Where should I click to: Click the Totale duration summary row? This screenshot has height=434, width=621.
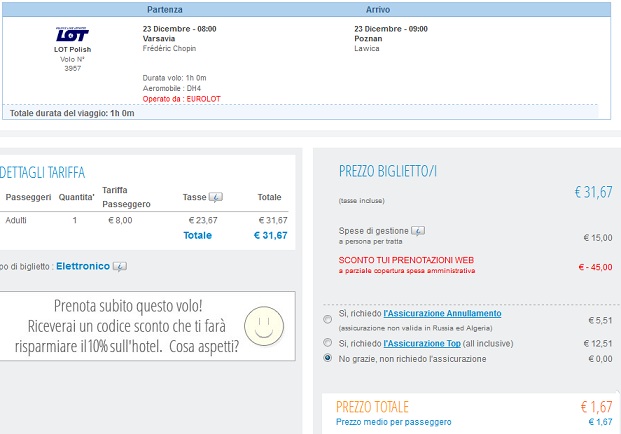[x=300, y=113]
